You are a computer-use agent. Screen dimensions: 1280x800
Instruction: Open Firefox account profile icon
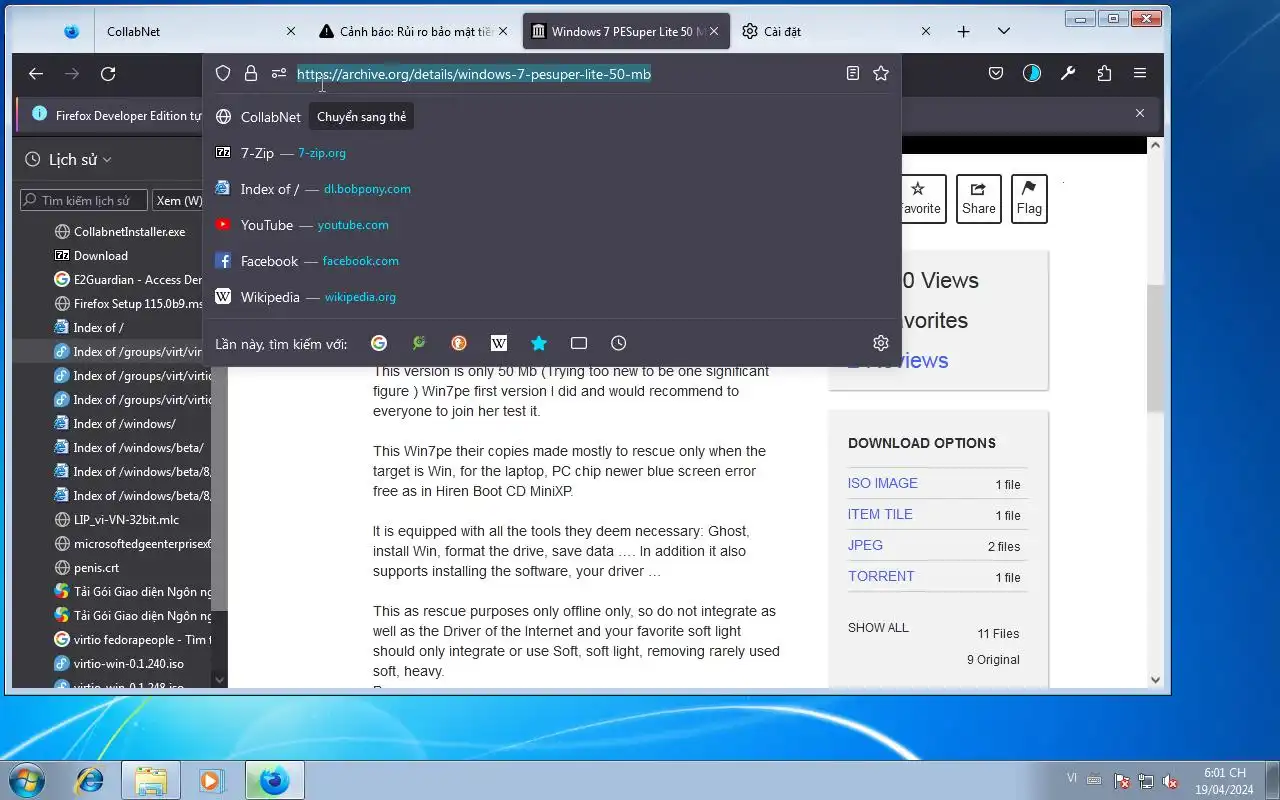(1032, 73)
